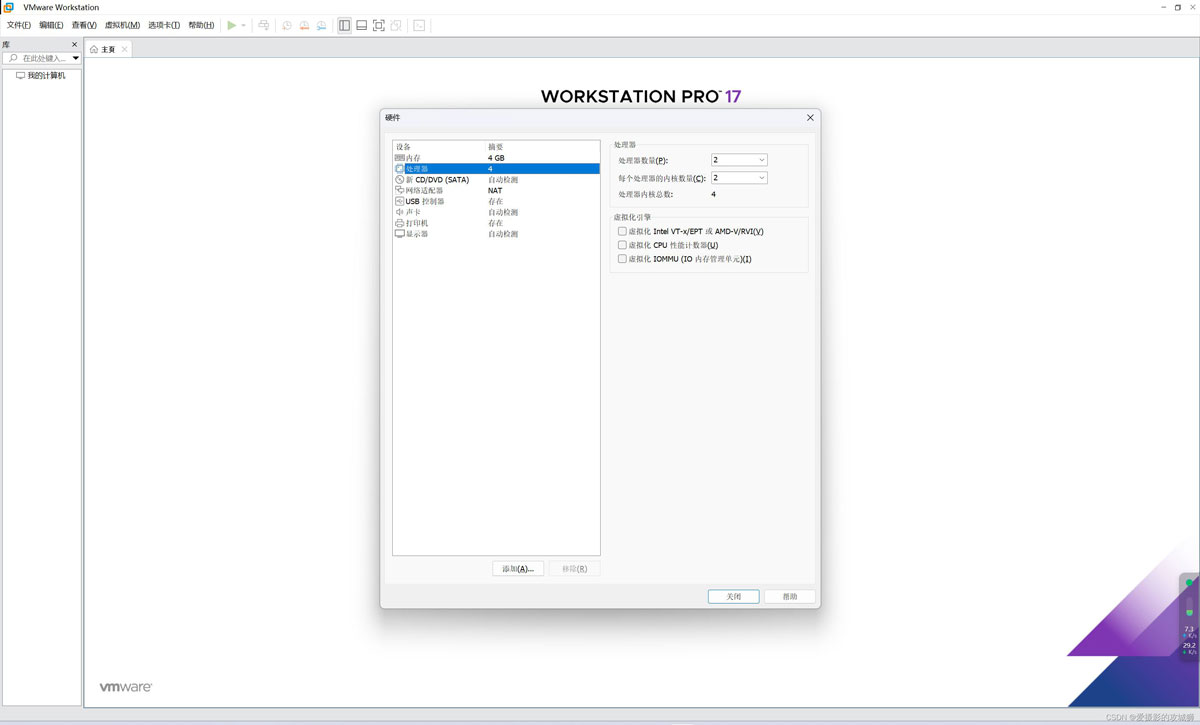
Task: Click the take snapshot clock icon
Action: point(287,25)
